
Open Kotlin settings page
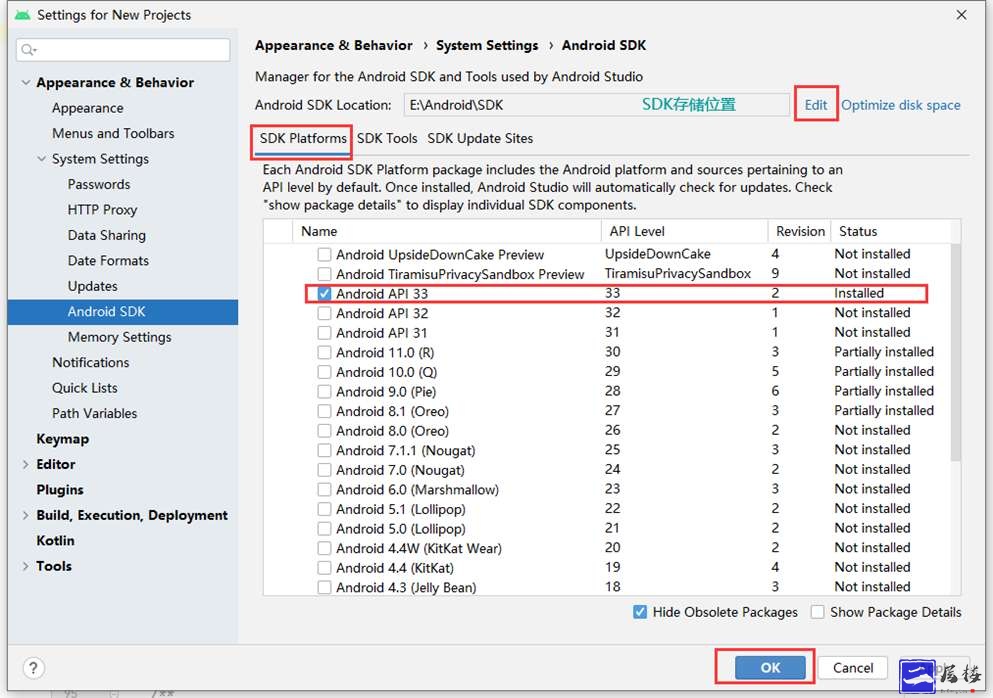click(56, 541)
